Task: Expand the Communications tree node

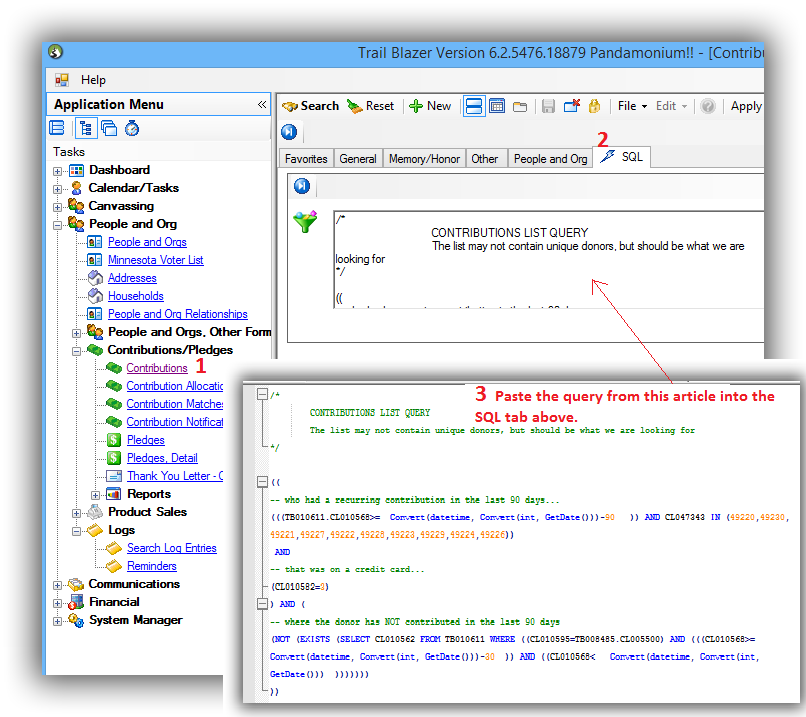Action: (58, 585)
